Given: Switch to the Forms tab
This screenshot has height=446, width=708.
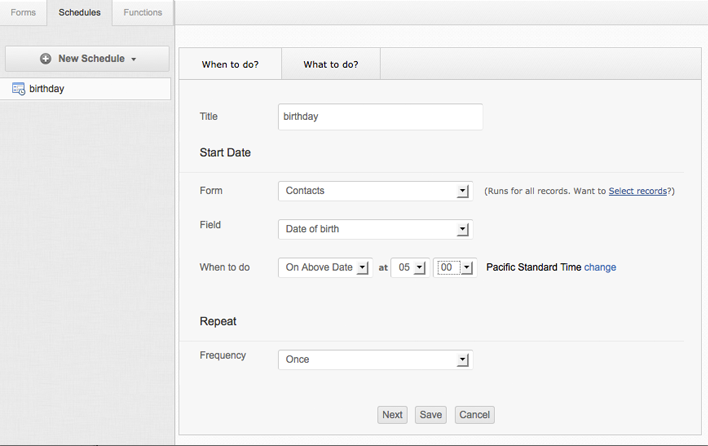Looking at the screenshot, I should click(23, 13).
